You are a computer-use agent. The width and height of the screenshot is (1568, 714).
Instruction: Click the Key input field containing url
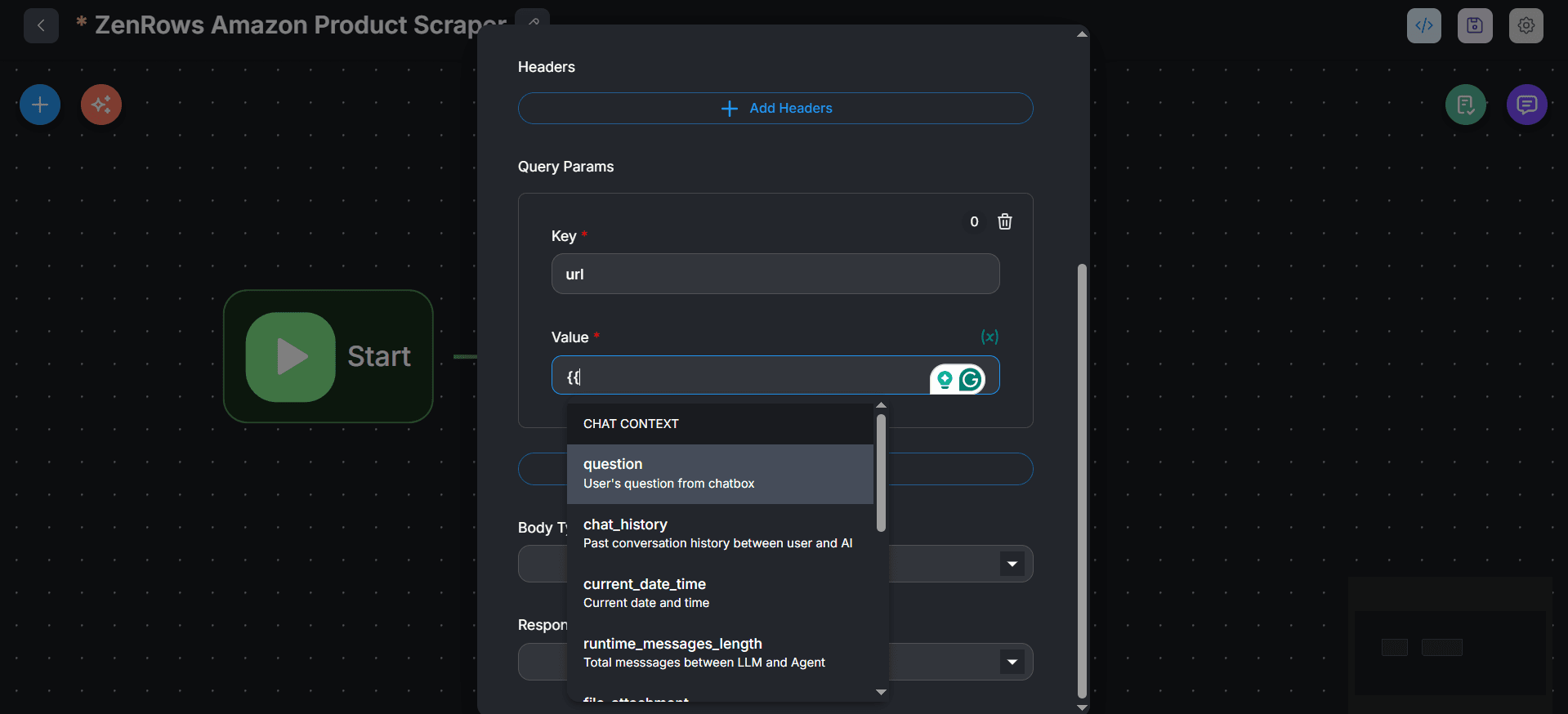pyautogui.click(x=775, y=274)
